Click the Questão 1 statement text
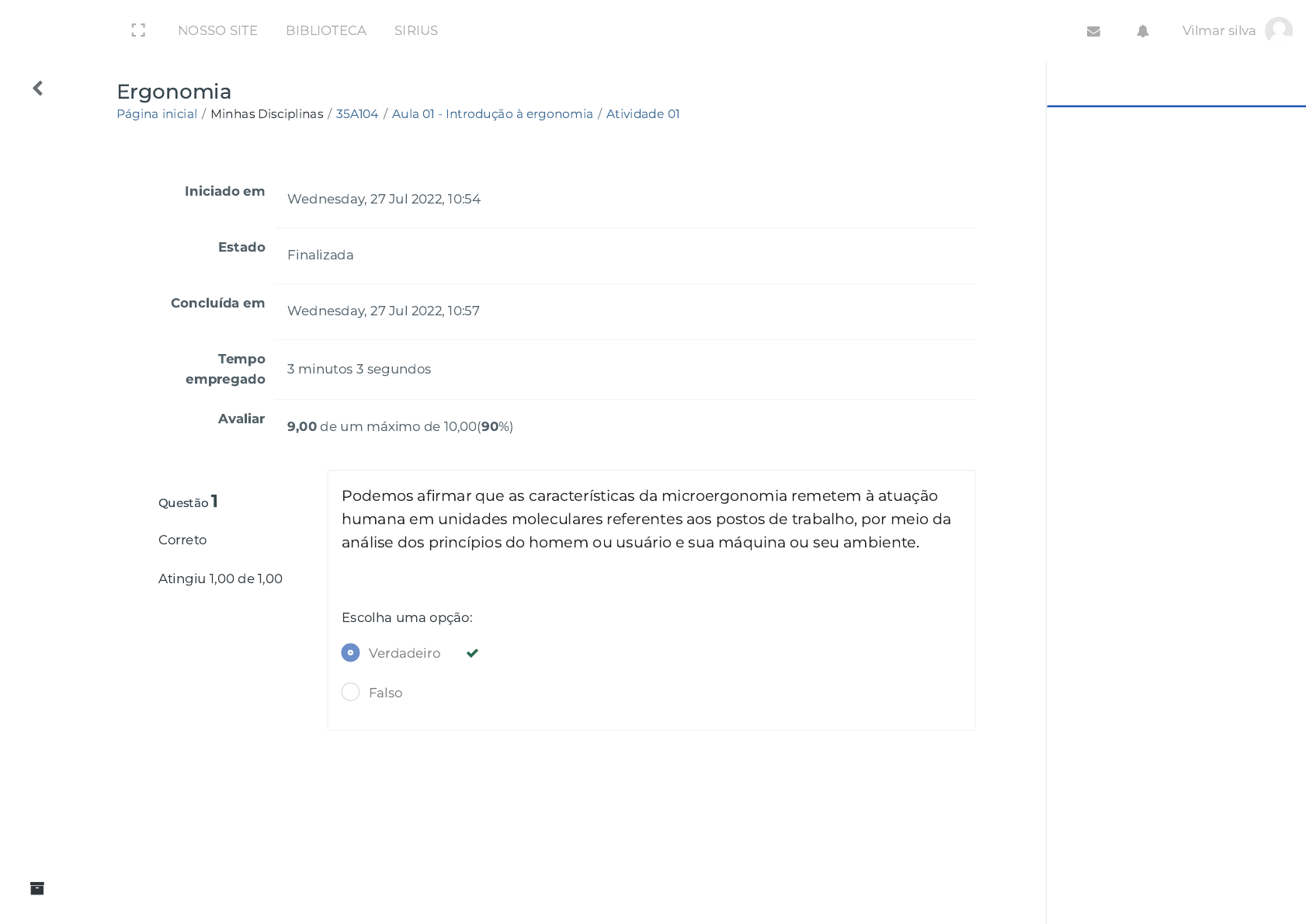 pyautogui.click(x=646, y=519)
